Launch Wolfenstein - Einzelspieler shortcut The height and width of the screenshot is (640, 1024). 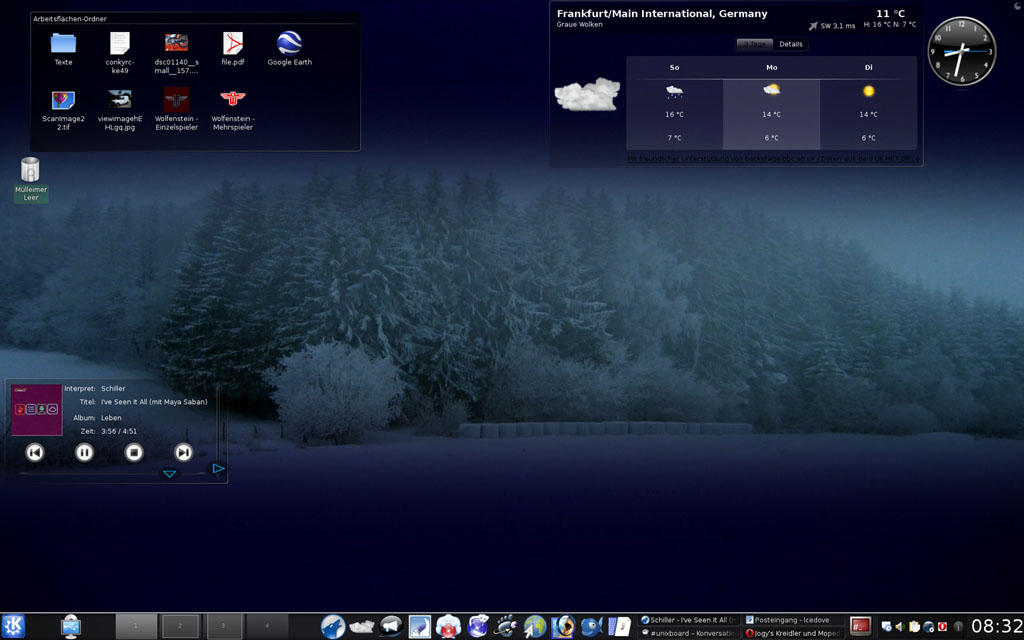pos(176,99)
